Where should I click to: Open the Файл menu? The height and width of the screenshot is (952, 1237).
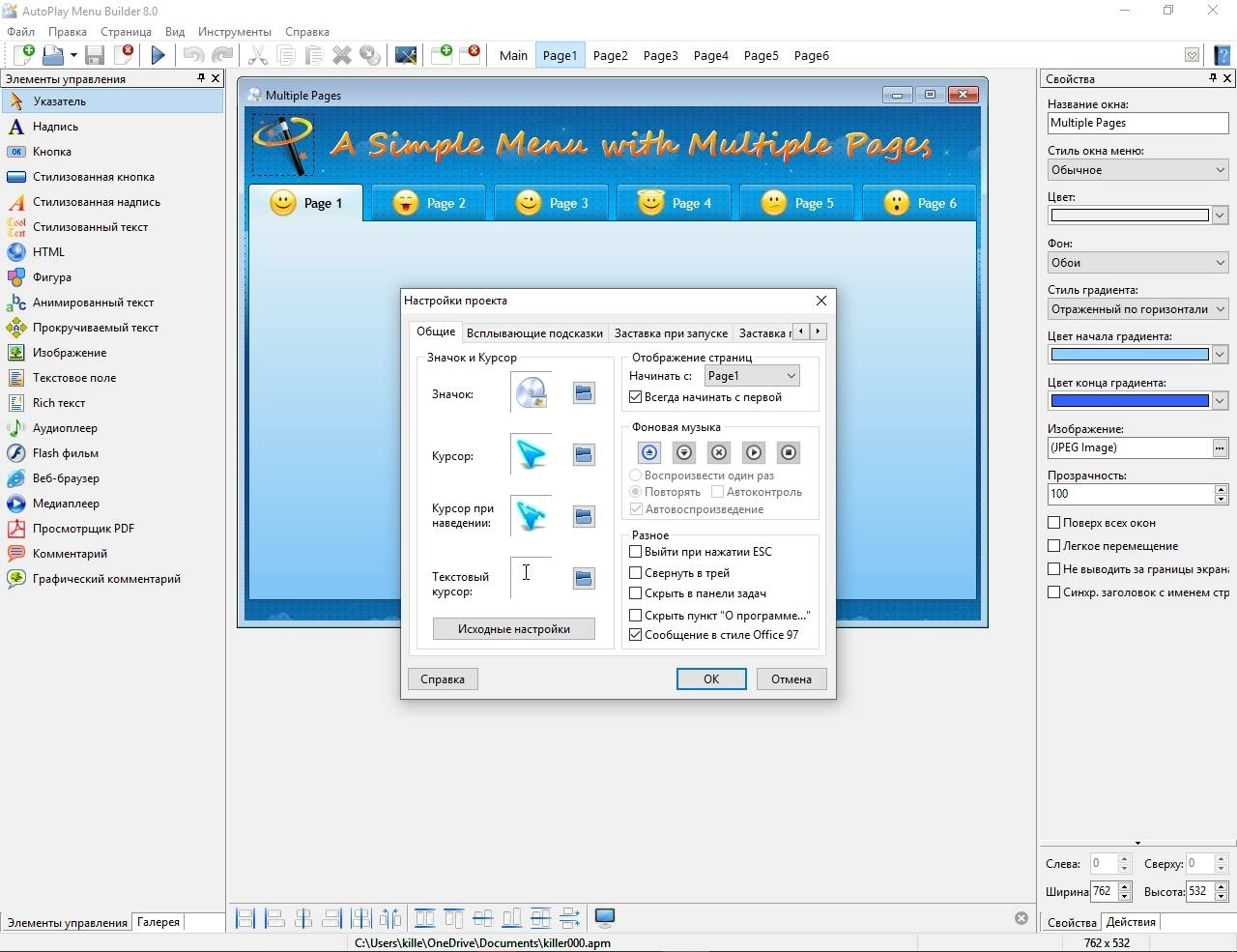click(20, 31)
